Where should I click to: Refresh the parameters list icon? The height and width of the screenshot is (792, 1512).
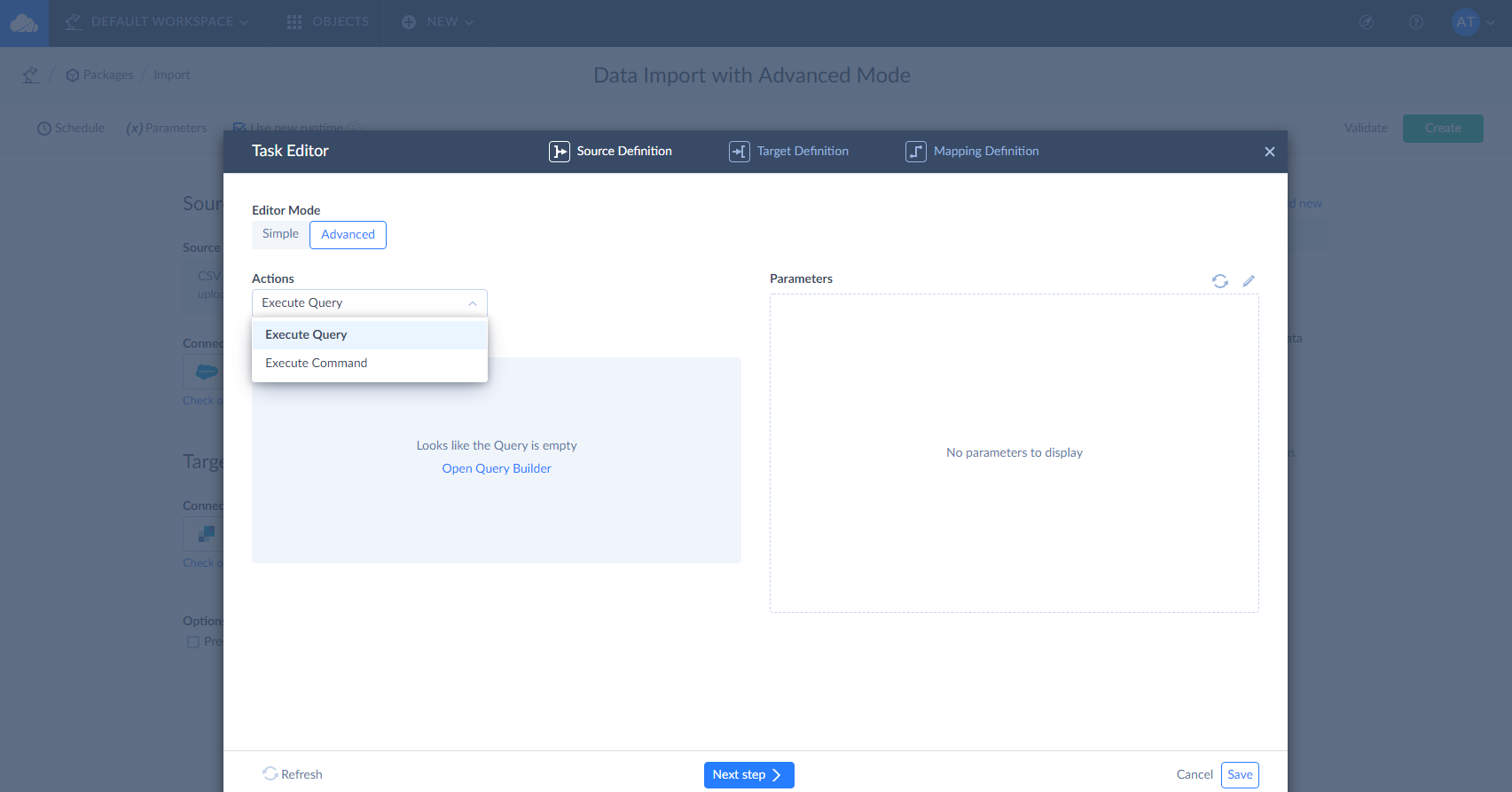pyautogui.click(x=1220, y=281)
